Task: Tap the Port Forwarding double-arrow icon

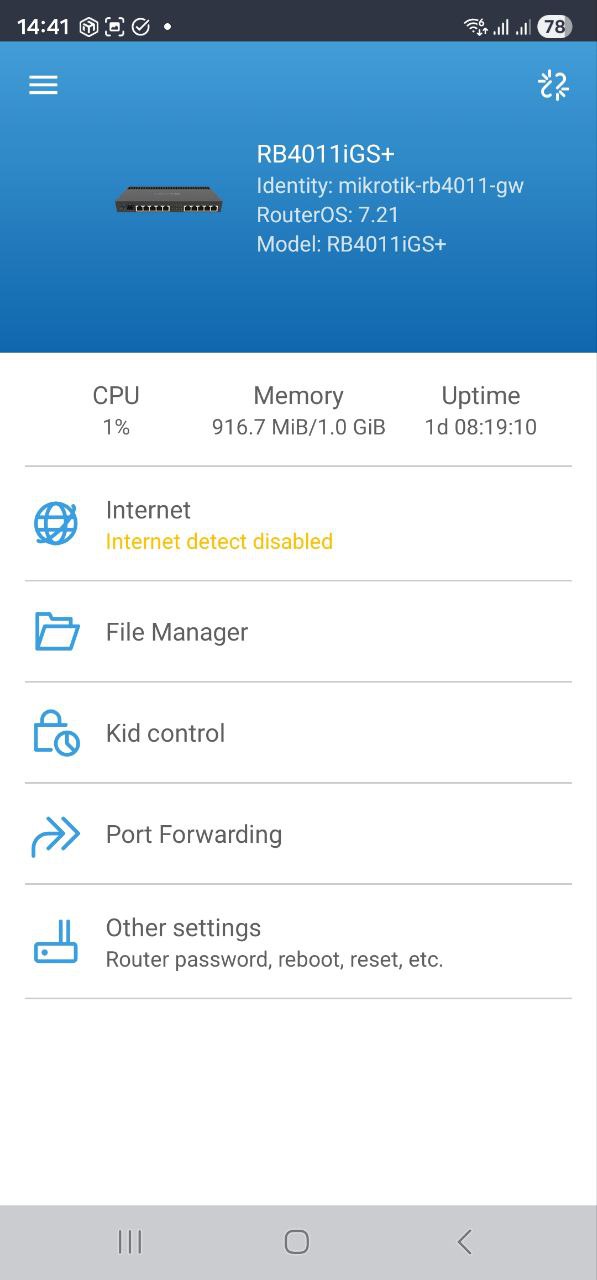Action: click(x=57, y=833)
